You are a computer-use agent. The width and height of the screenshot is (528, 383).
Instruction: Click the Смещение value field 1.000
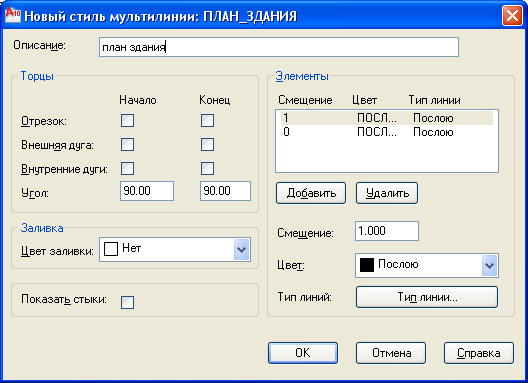tap(387, 231)
